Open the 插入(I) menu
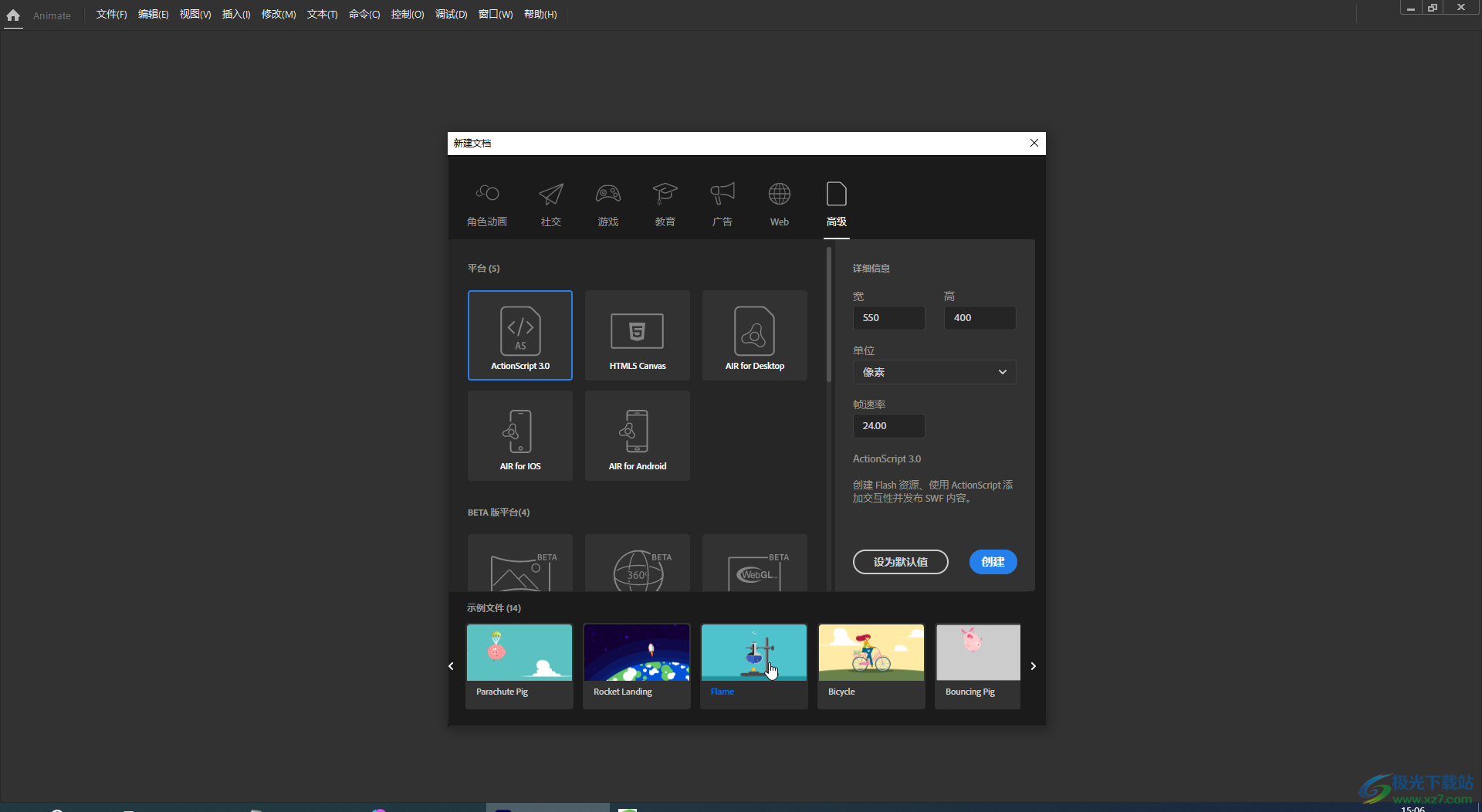Screen dimensions: 1482x812 click(236, 15)
